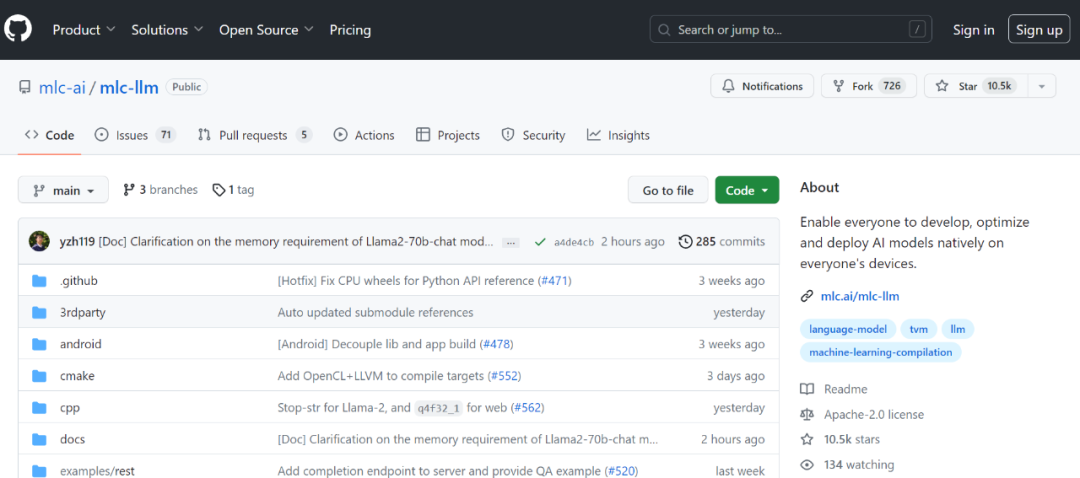Click the Sign up button
This screenshot has height=478, width=1080.
tap(1039, 30)
